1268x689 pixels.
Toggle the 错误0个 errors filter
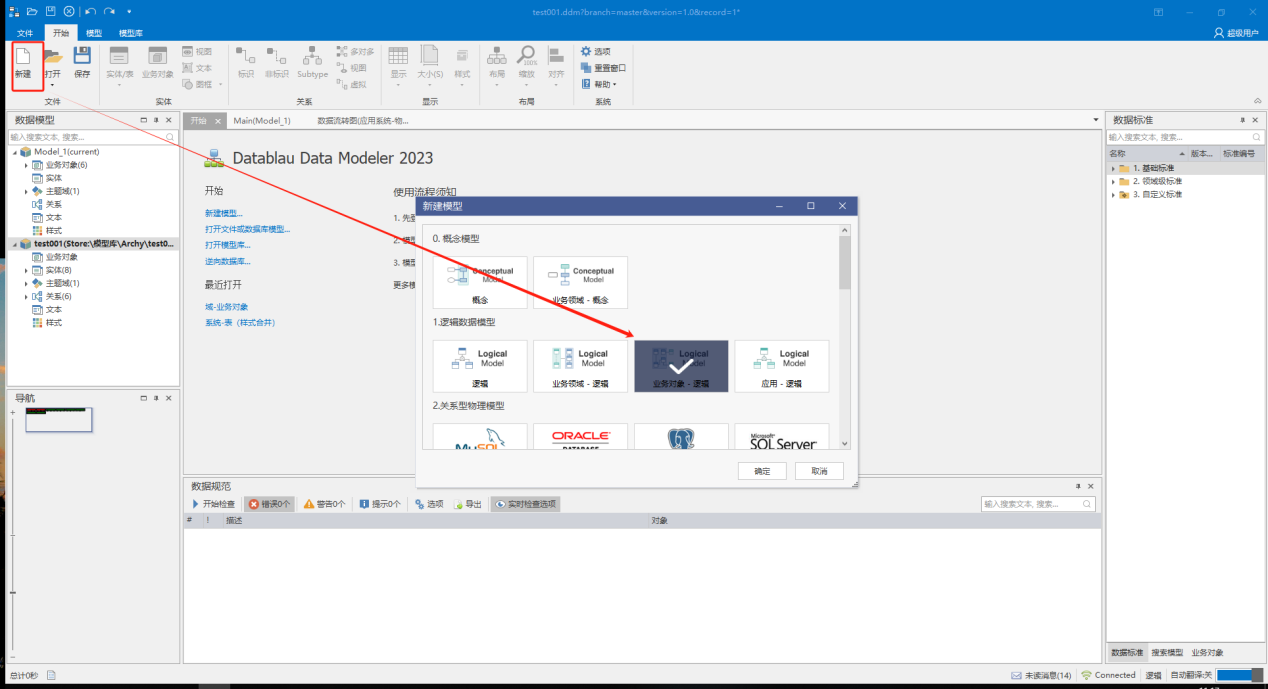click(x=269, y=504)
